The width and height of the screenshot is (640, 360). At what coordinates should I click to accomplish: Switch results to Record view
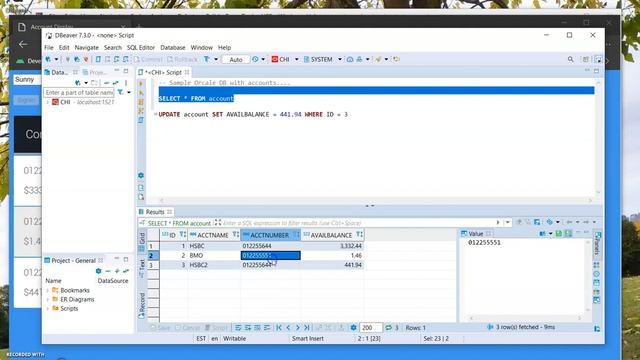(142, 305)
